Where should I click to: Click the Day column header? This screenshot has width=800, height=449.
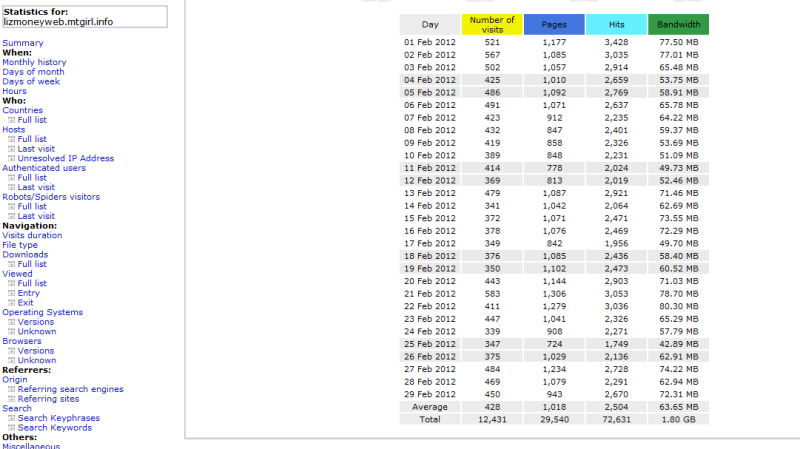pyautogui.click(x=430, y=24)
